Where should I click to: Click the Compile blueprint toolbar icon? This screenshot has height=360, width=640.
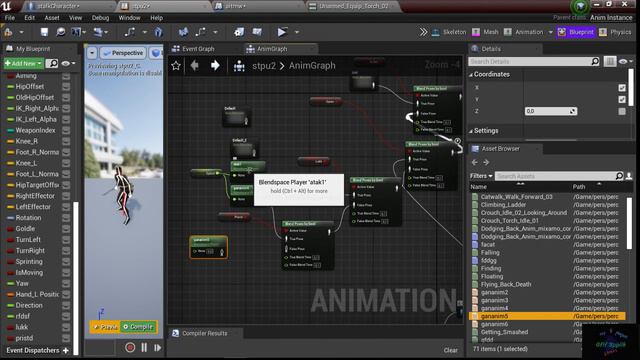click(8, 32)
